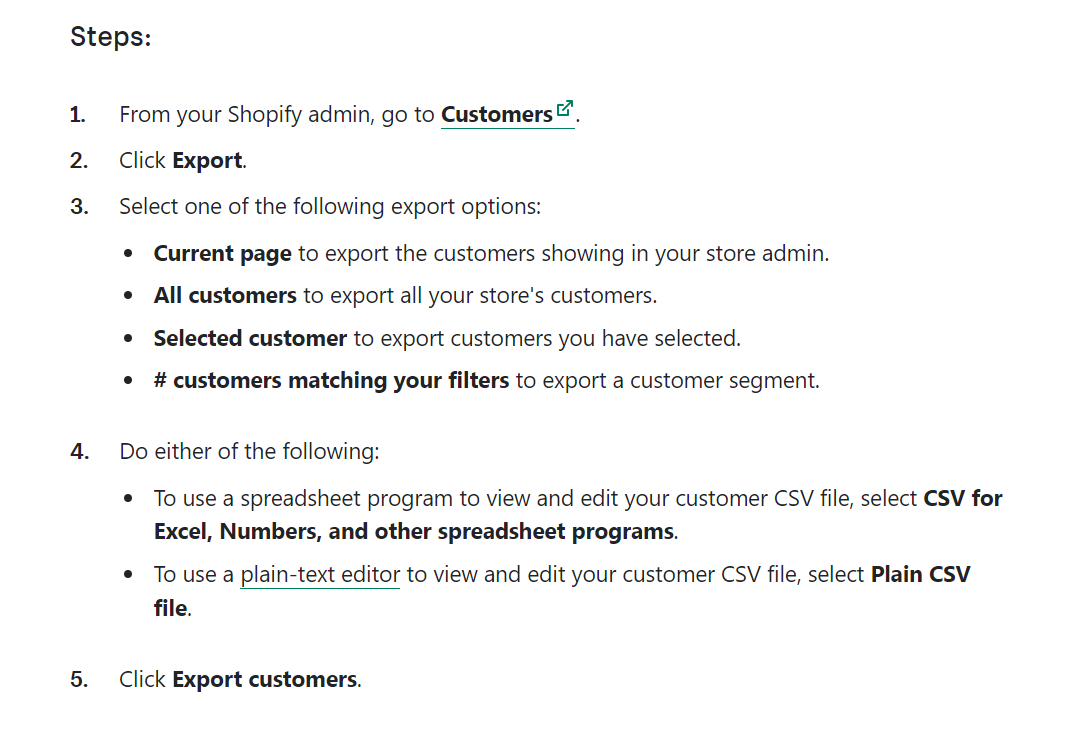Click the step number 1 marker
This screenshot has height=754, width=1079.
click(x=77, y=115)
